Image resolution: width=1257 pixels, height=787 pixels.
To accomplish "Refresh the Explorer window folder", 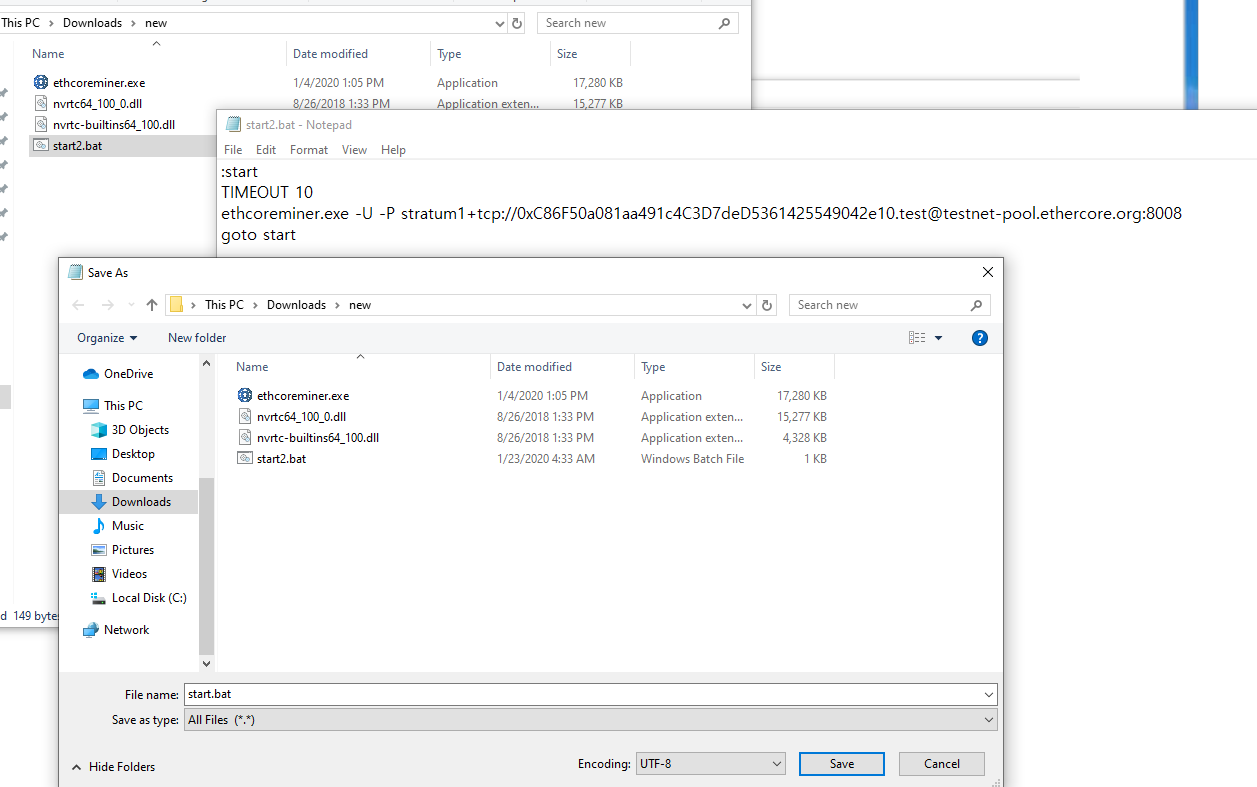I will click(516, 23).
